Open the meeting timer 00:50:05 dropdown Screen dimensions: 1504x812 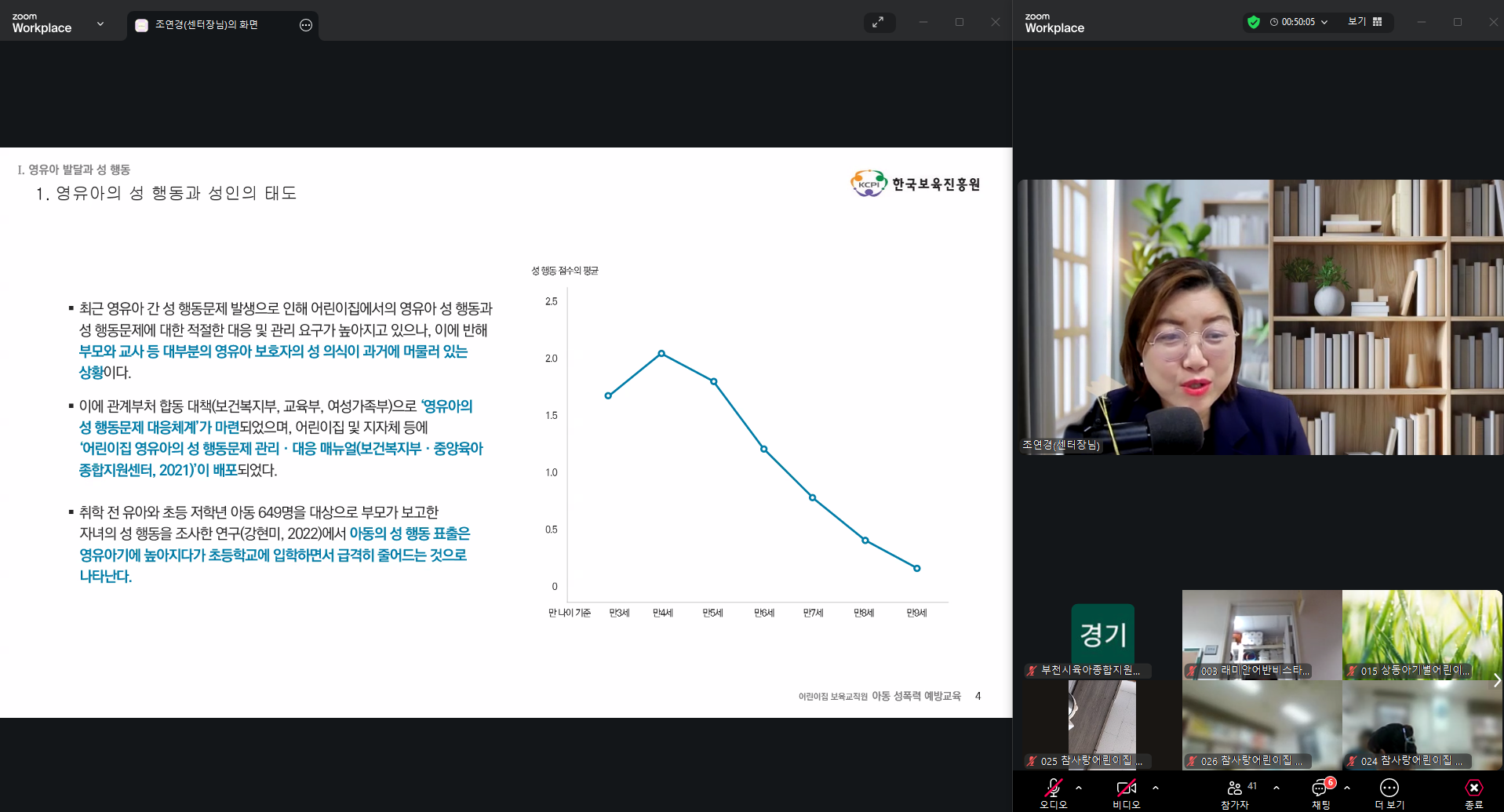pos(1299,22)
